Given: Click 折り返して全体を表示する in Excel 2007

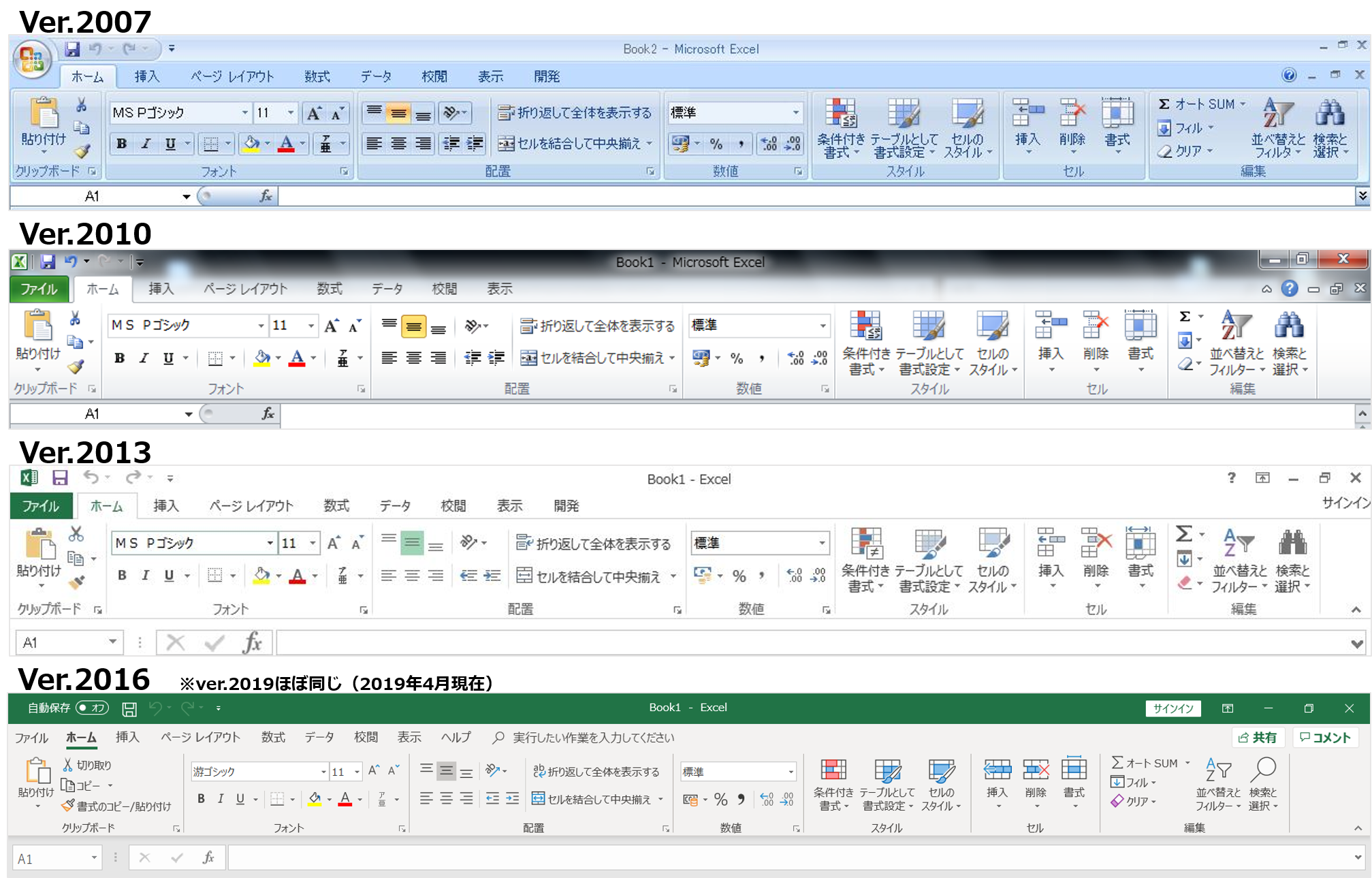Looking at the screenshot, I should pyautogui.click(x=574, y=112).
